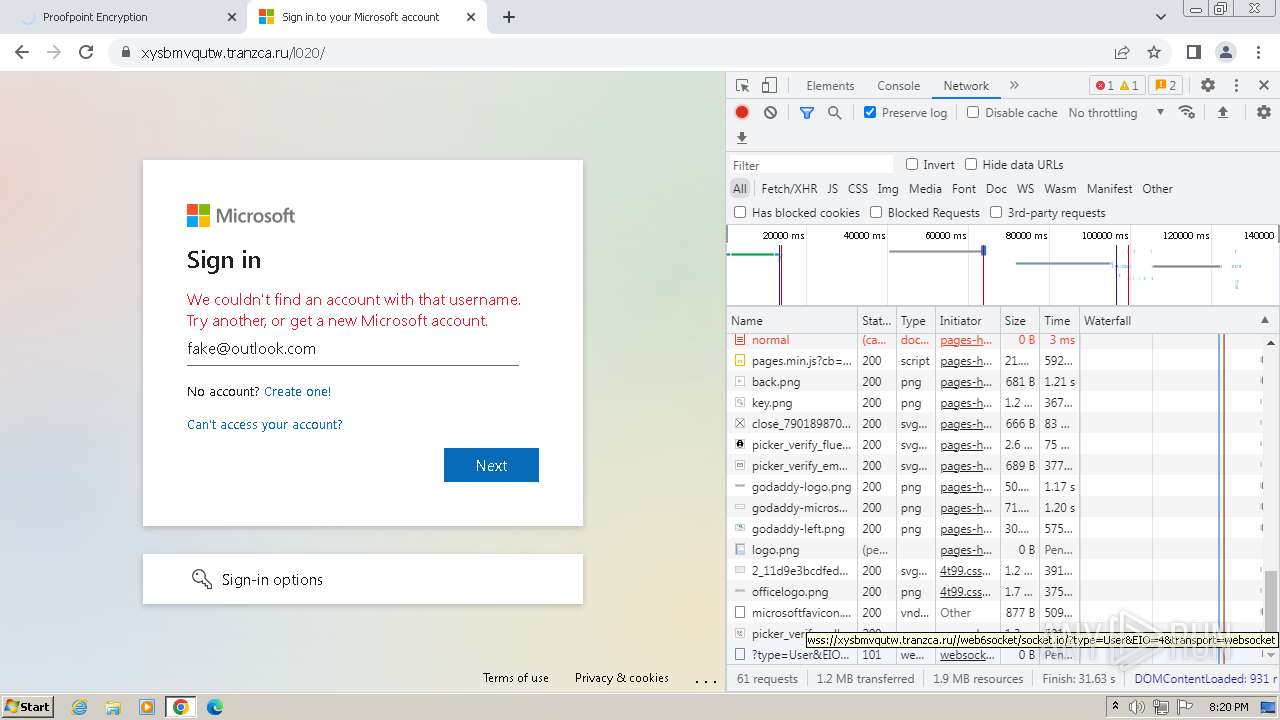This screenshot has height=720, width=1280.
Task: Open the issues count badge
Action: 1164,86
